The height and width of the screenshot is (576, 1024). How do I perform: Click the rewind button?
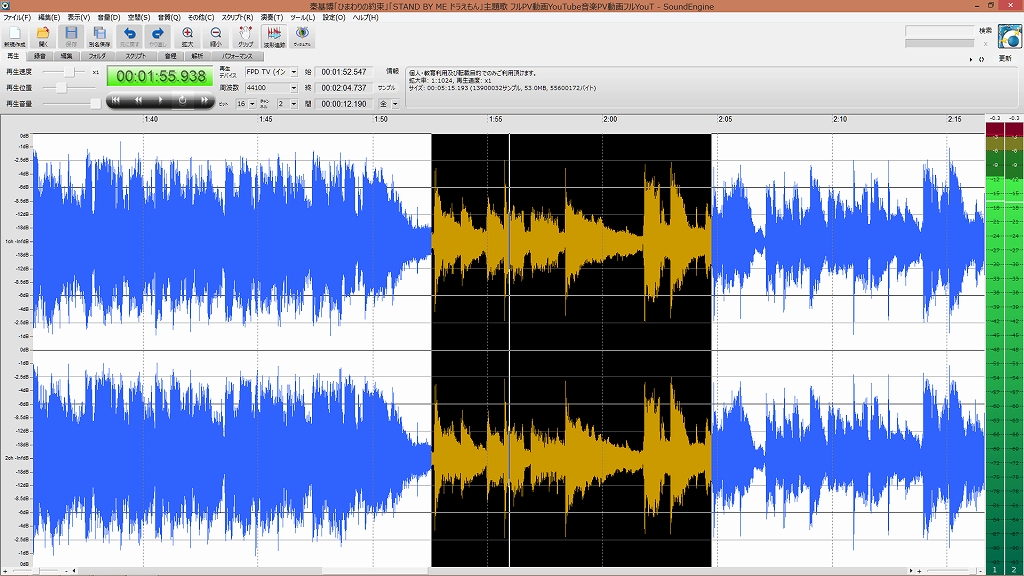click(x=138, y=100)
